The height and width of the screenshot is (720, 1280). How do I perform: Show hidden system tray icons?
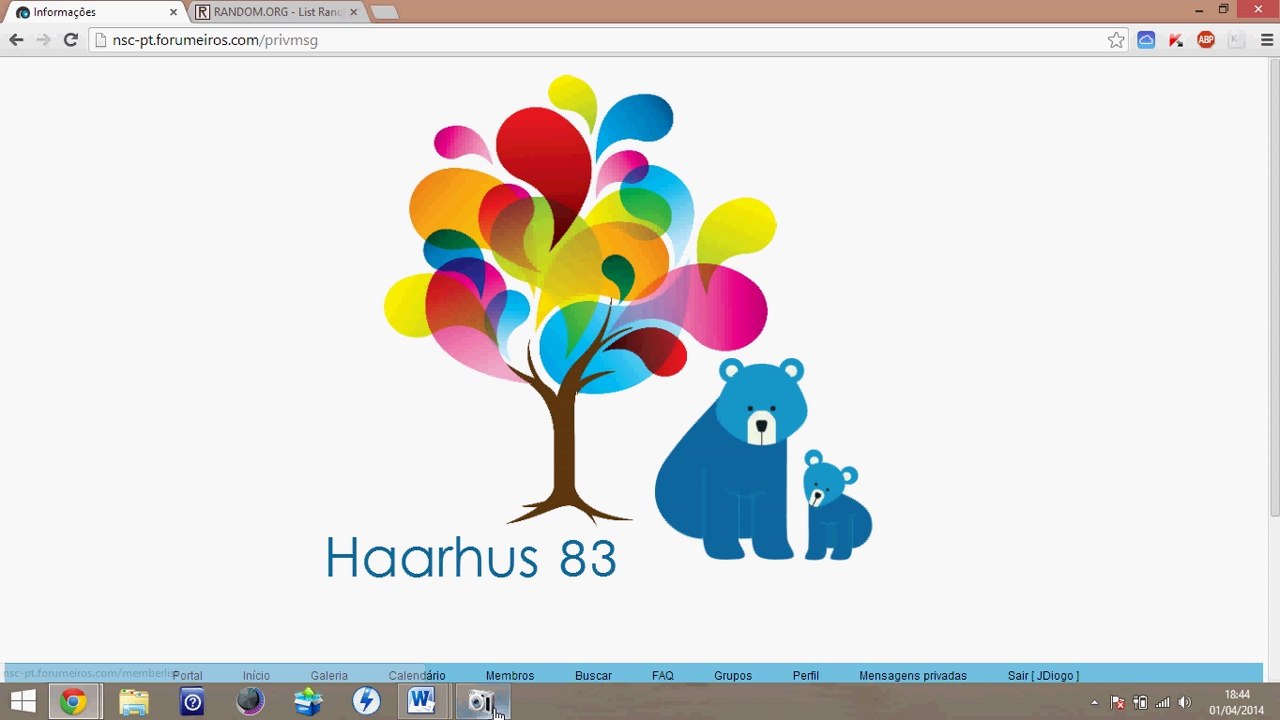(1094, 703)
